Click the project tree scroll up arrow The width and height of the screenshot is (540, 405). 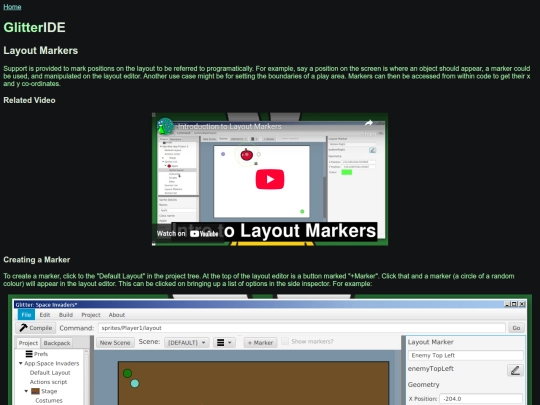[86, 352]
